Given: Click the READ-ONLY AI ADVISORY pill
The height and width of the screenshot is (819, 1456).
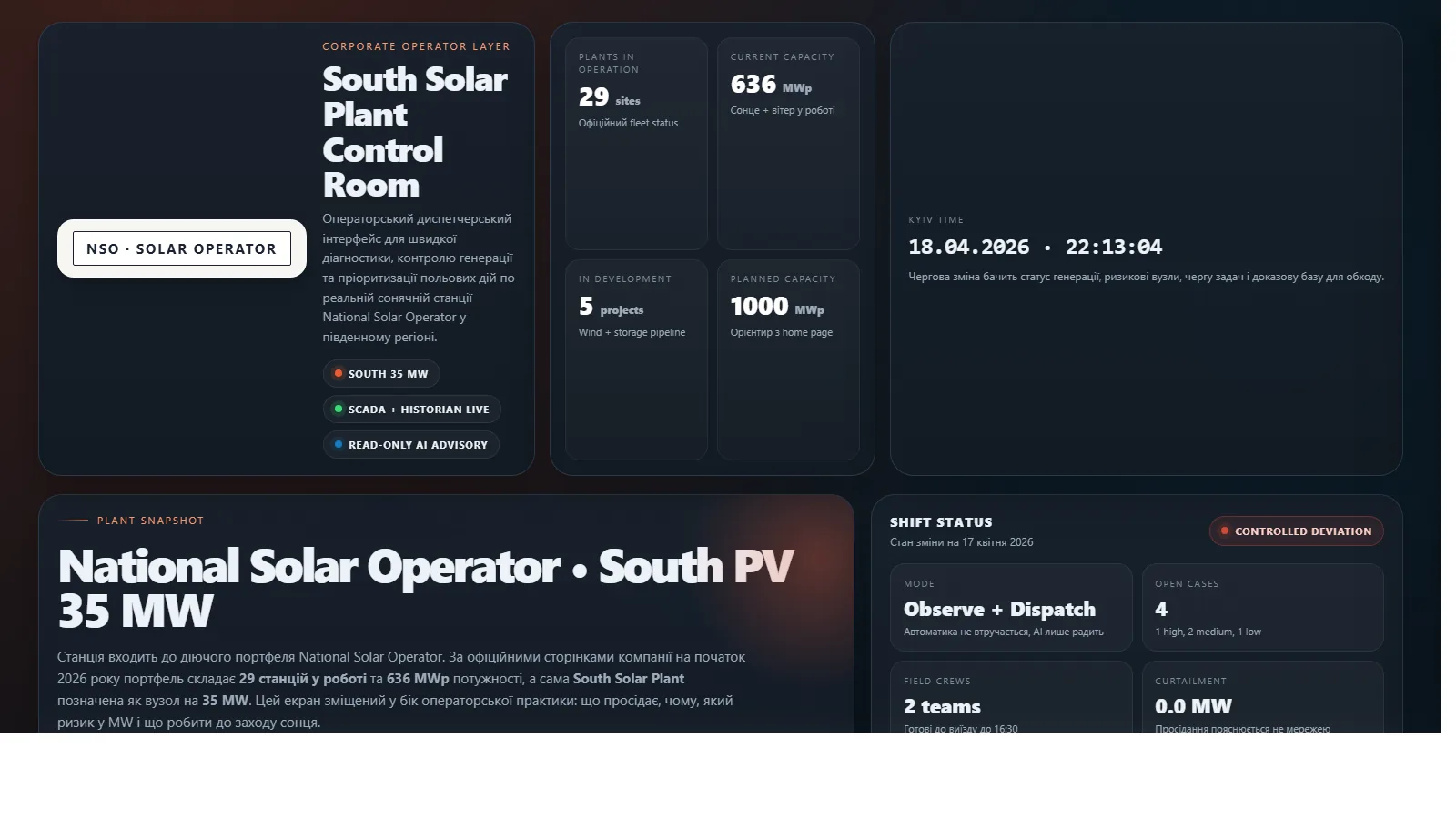Looking at the screenshot, I should (x=411, y=445).
